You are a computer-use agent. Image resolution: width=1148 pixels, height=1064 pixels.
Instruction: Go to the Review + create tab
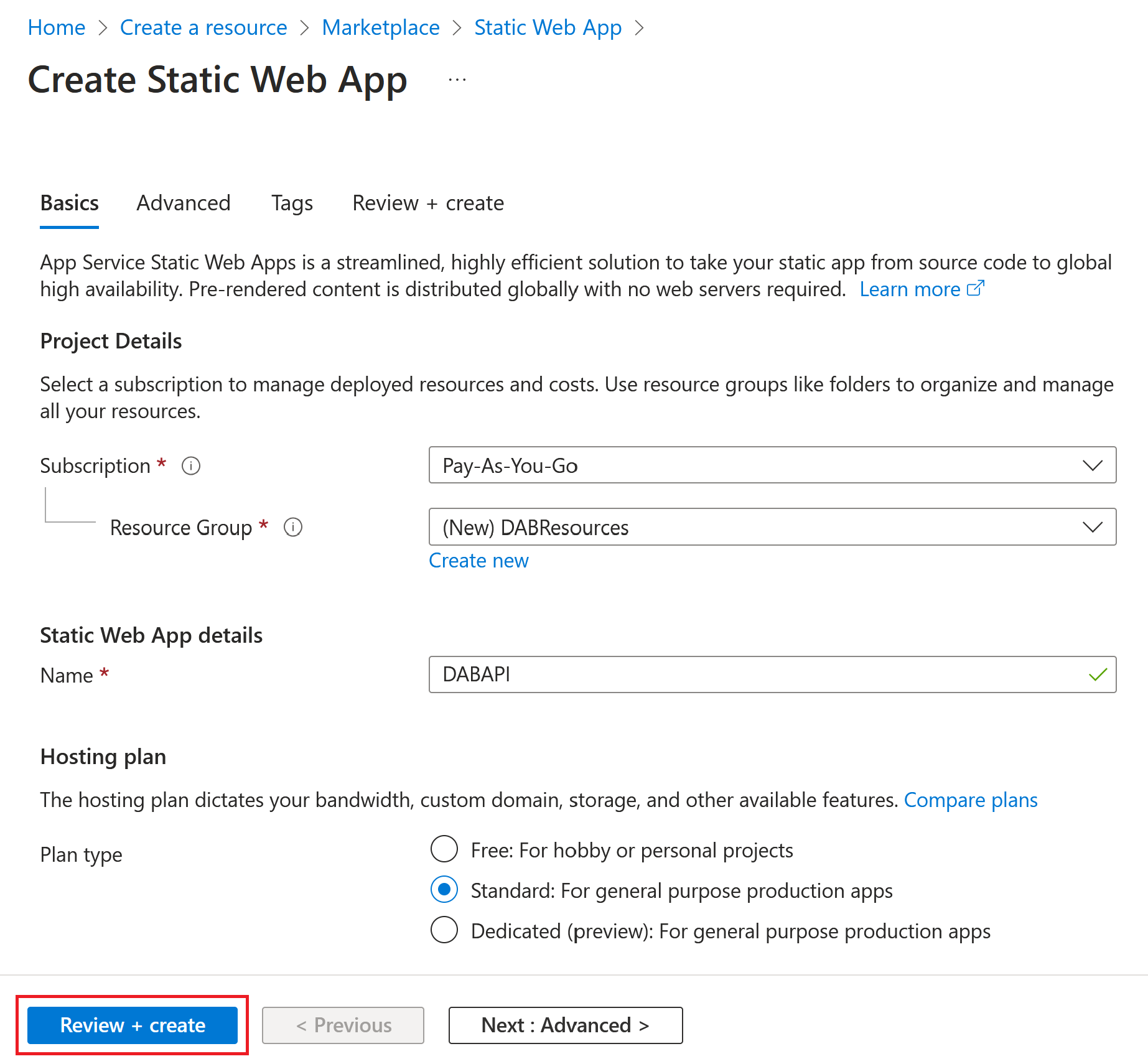coord(428,203)
